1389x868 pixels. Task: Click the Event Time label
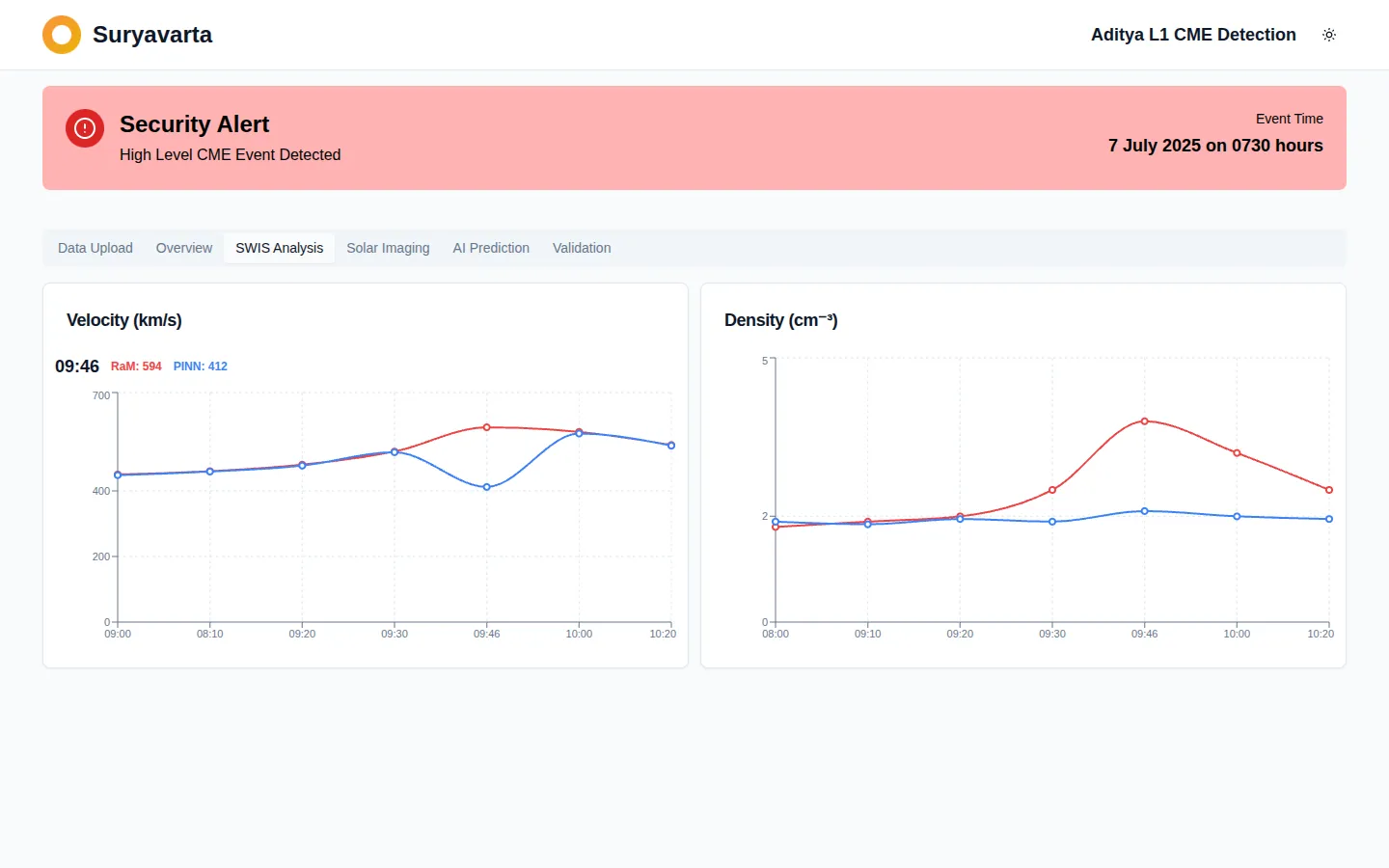[1290, 119]
